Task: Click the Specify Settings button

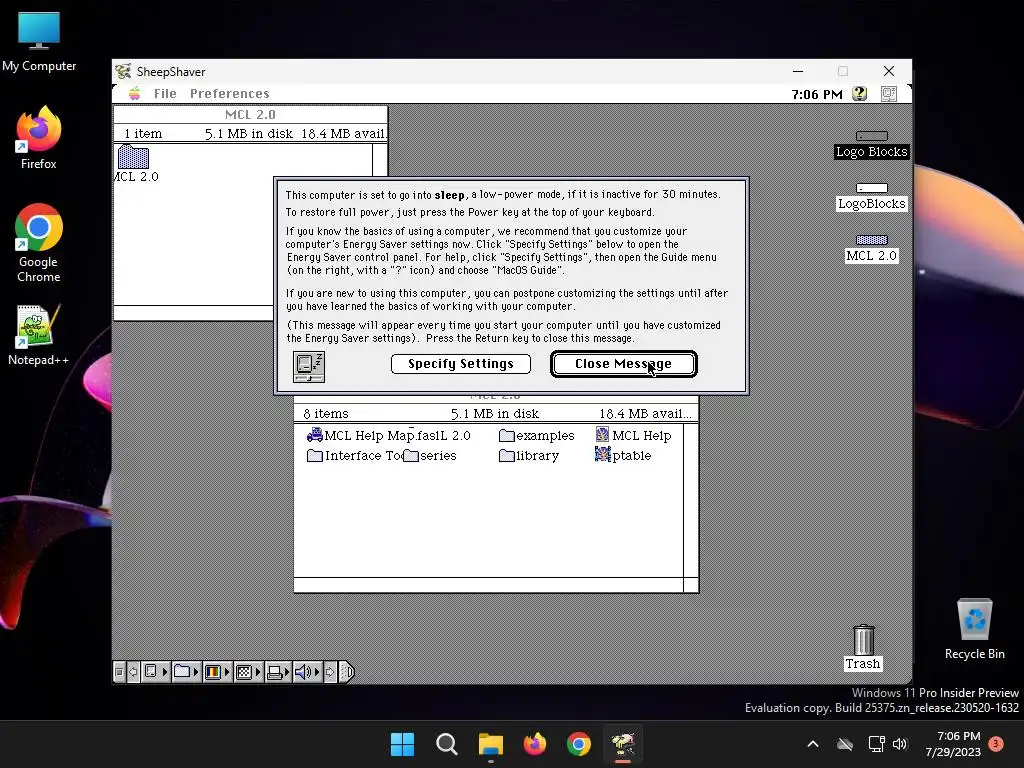Action: point(460,364)
